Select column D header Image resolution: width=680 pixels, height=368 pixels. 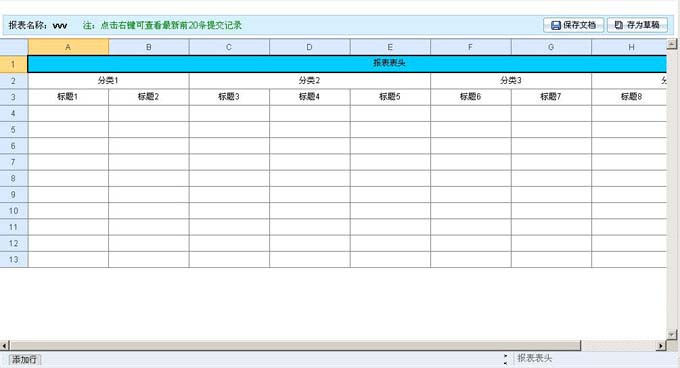click(x=310, y=47)
